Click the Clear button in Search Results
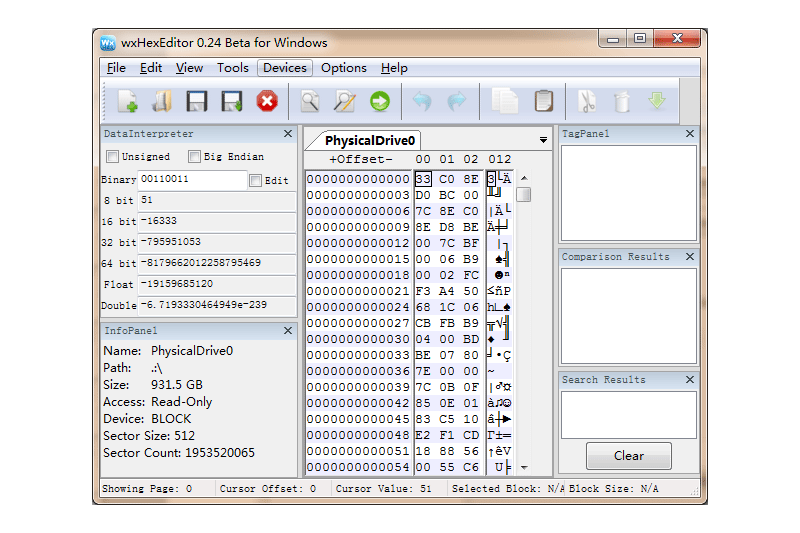Screen dimensions: 800x533 pos(629,455)
